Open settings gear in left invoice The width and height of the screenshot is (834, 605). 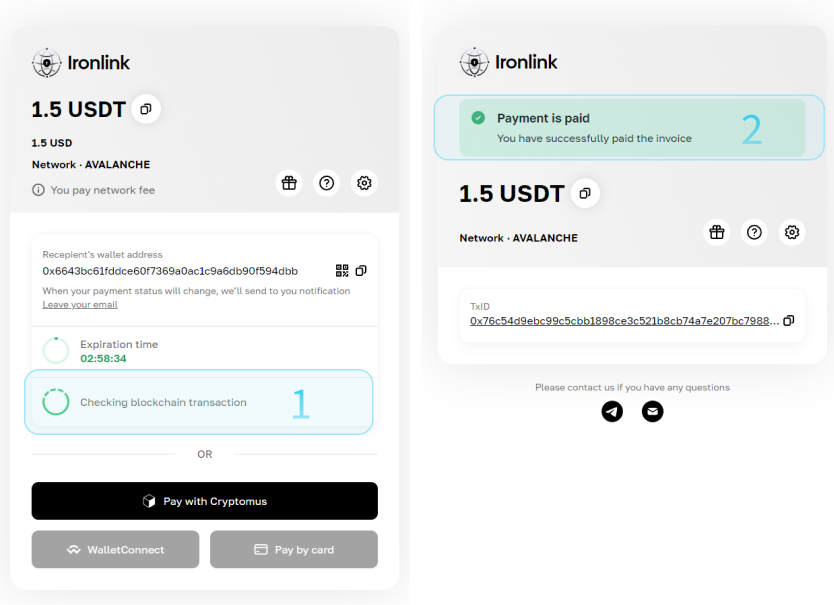(364, 183)
